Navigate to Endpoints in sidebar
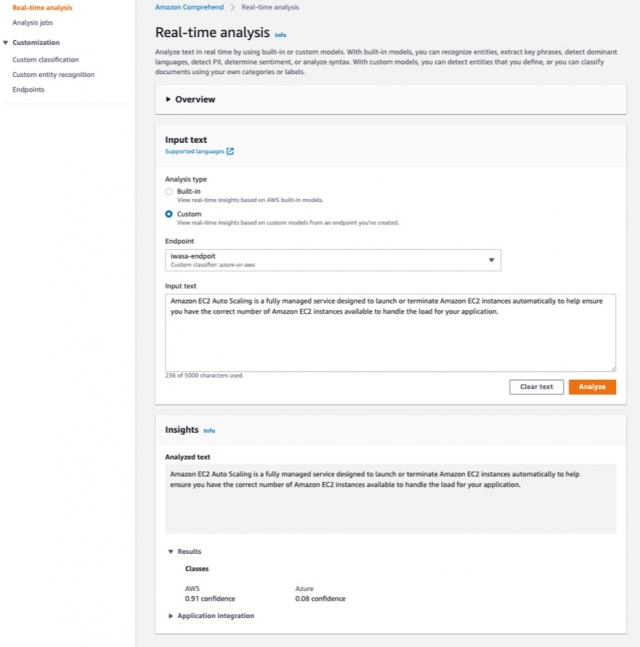This screenshot has height=647, width=640. [28, 89]
